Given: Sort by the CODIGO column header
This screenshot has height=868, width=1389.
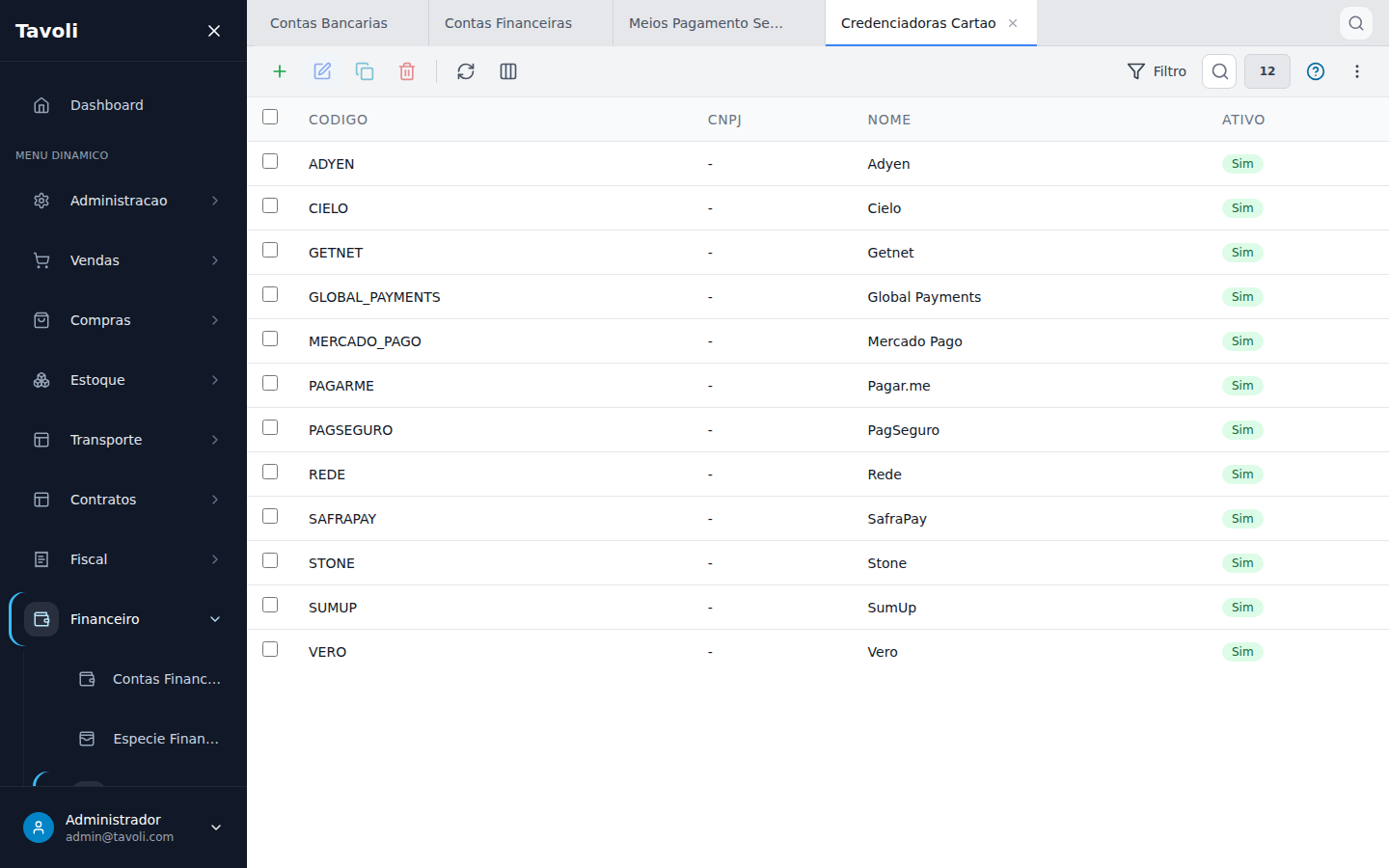Looking at the screenshot, I should tap(338, 120).
